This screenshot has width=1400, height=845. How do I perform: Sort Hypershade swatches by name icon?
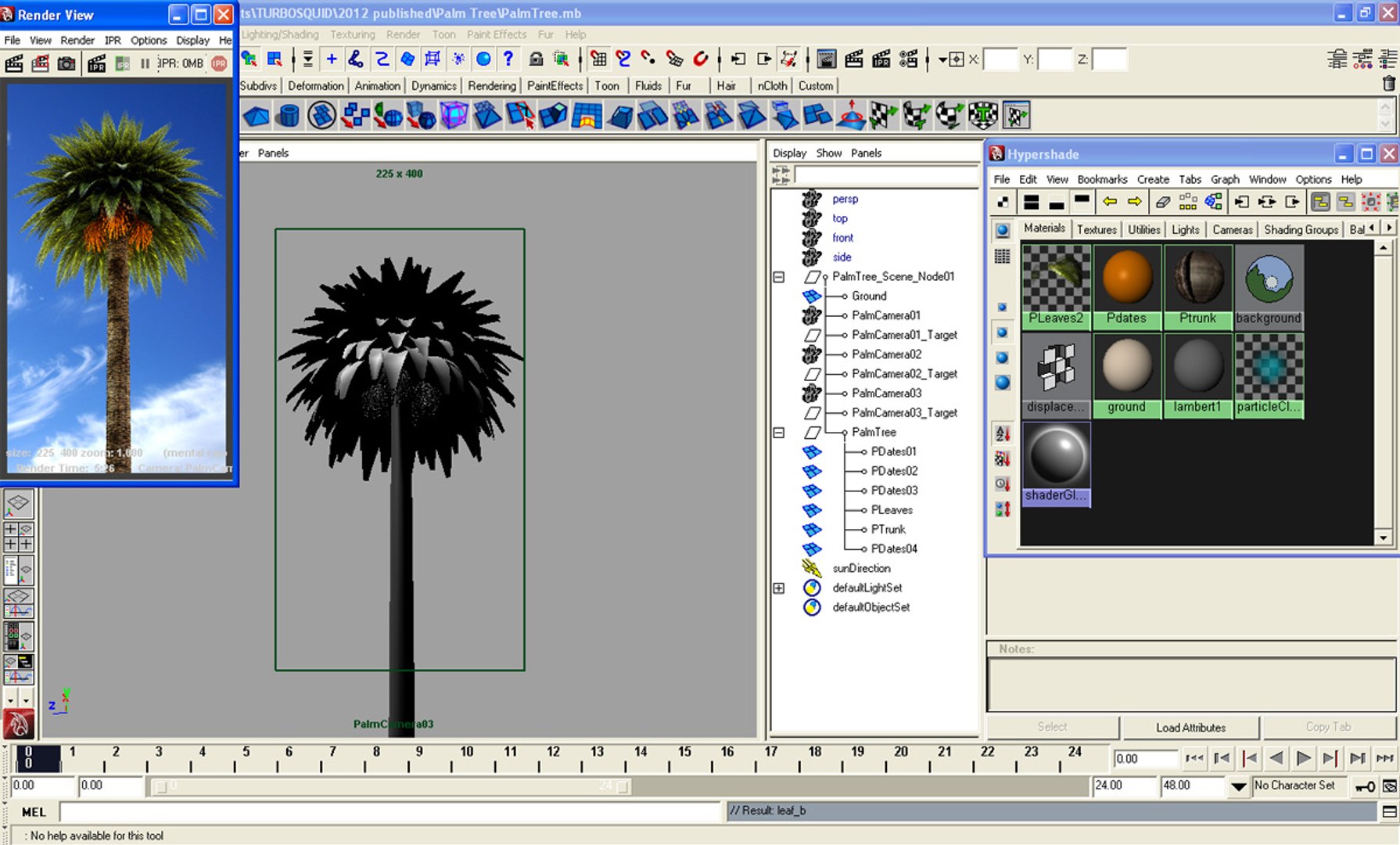click(x=1002, y=433)
